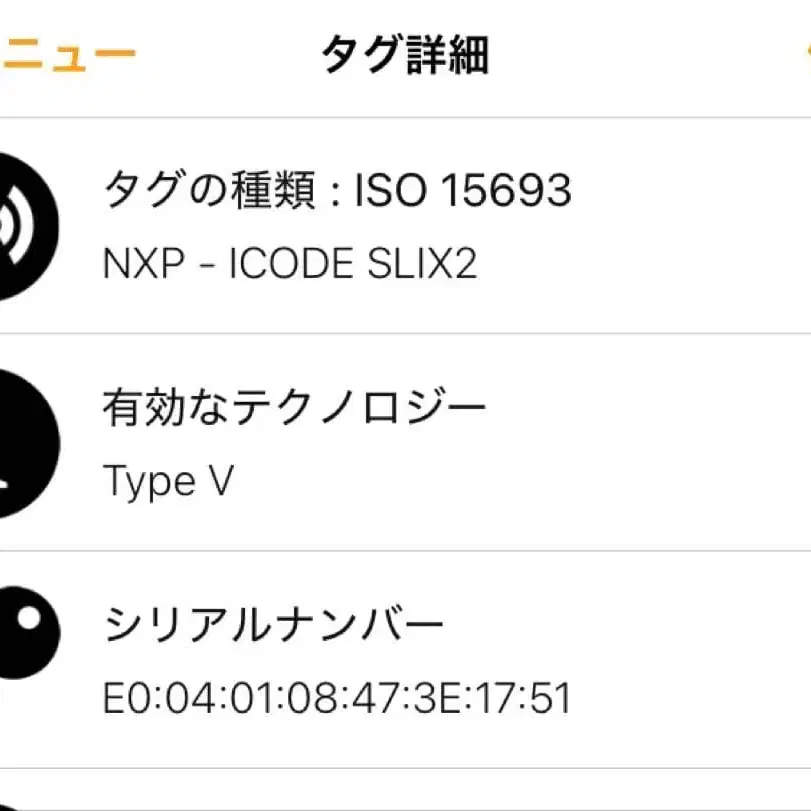The image size is (811, 811).
Task: Tap empty space right of Type V
Action: 520,482
